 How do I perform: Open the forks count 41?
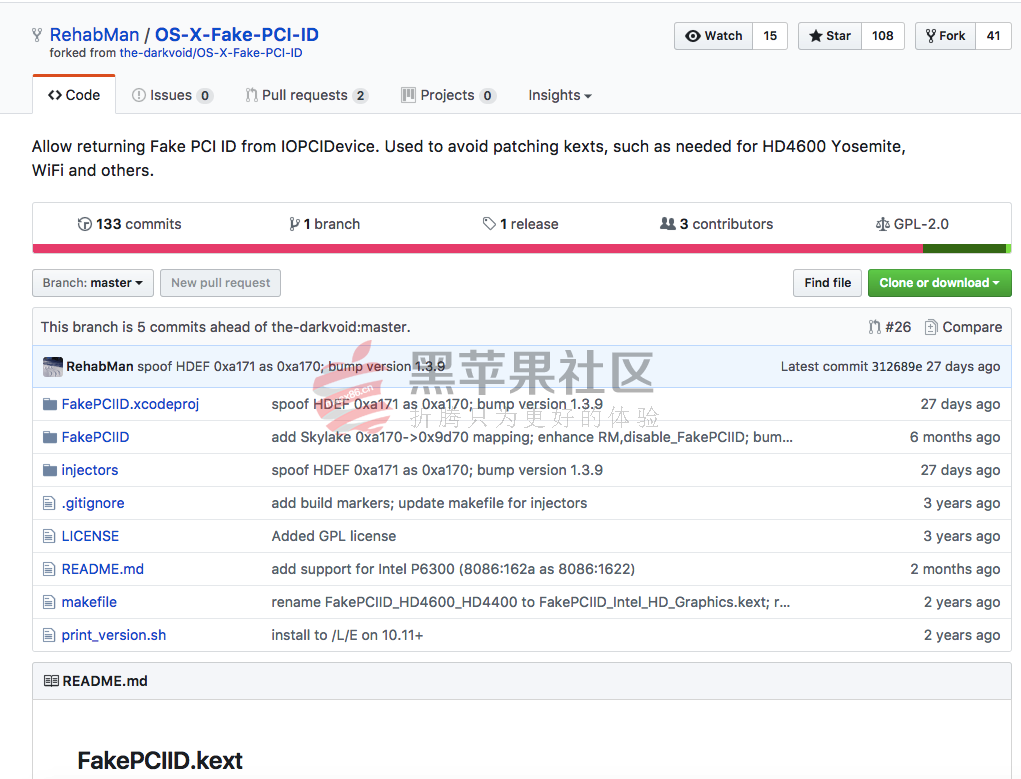(x=993, y=36)
